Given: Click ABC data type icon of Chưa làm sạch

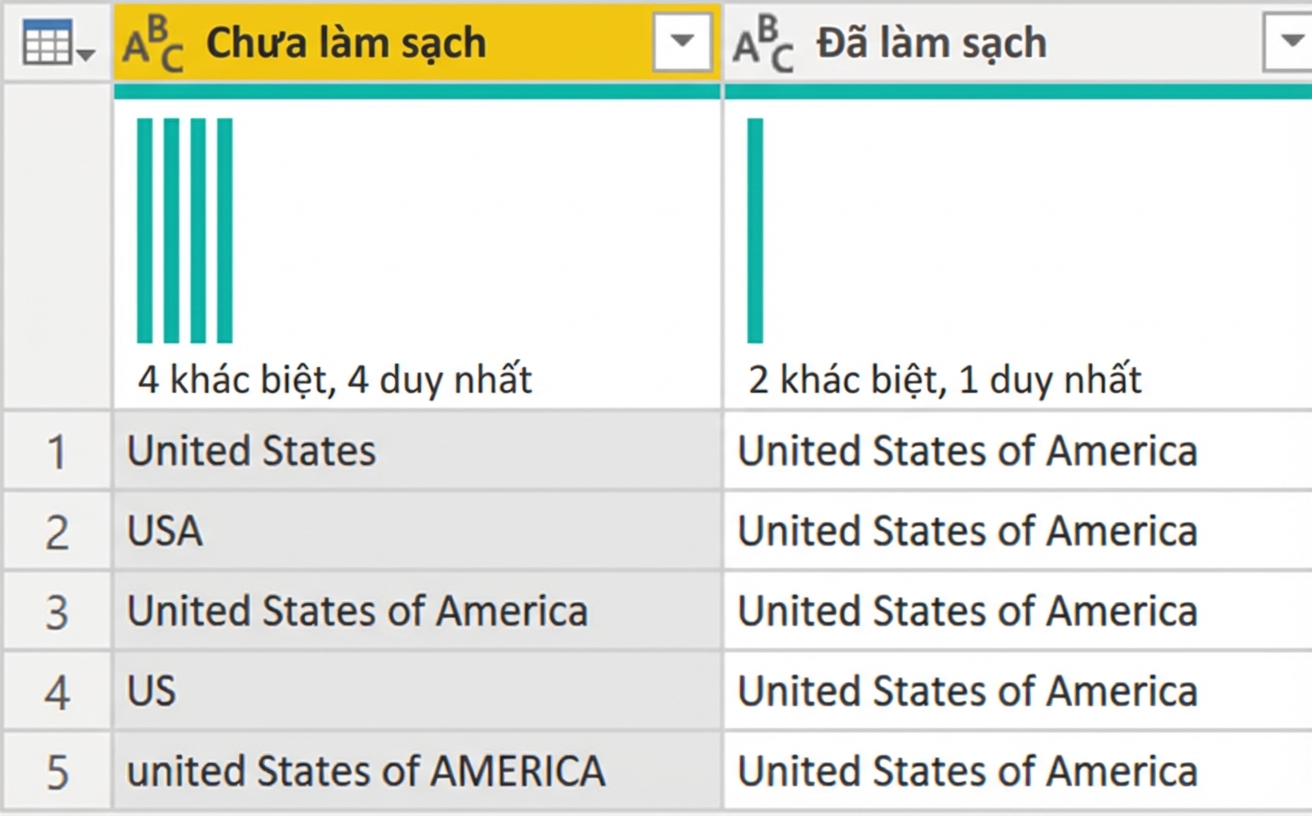Looking at the screenshot, I should [153, 45].
